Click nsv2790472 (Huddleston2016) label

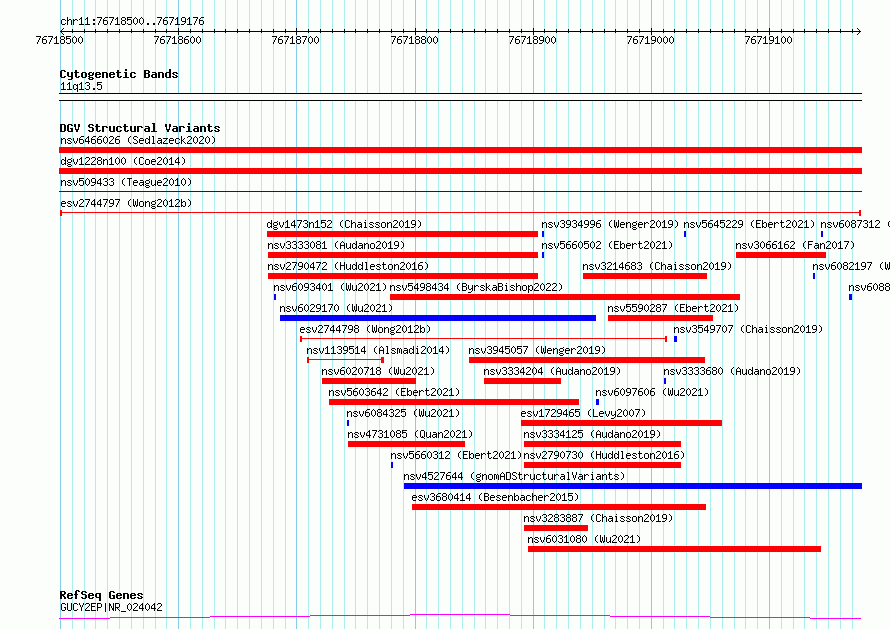[x=348, y=266]
